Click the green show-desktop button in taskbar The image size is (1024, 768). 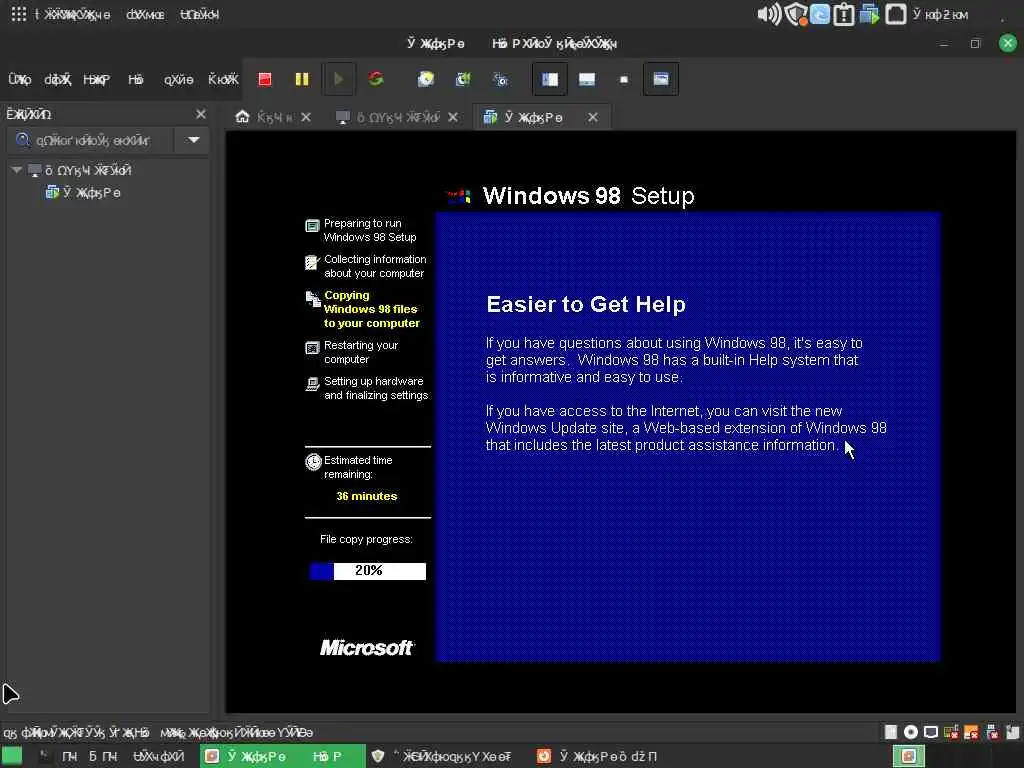[12, 756]
